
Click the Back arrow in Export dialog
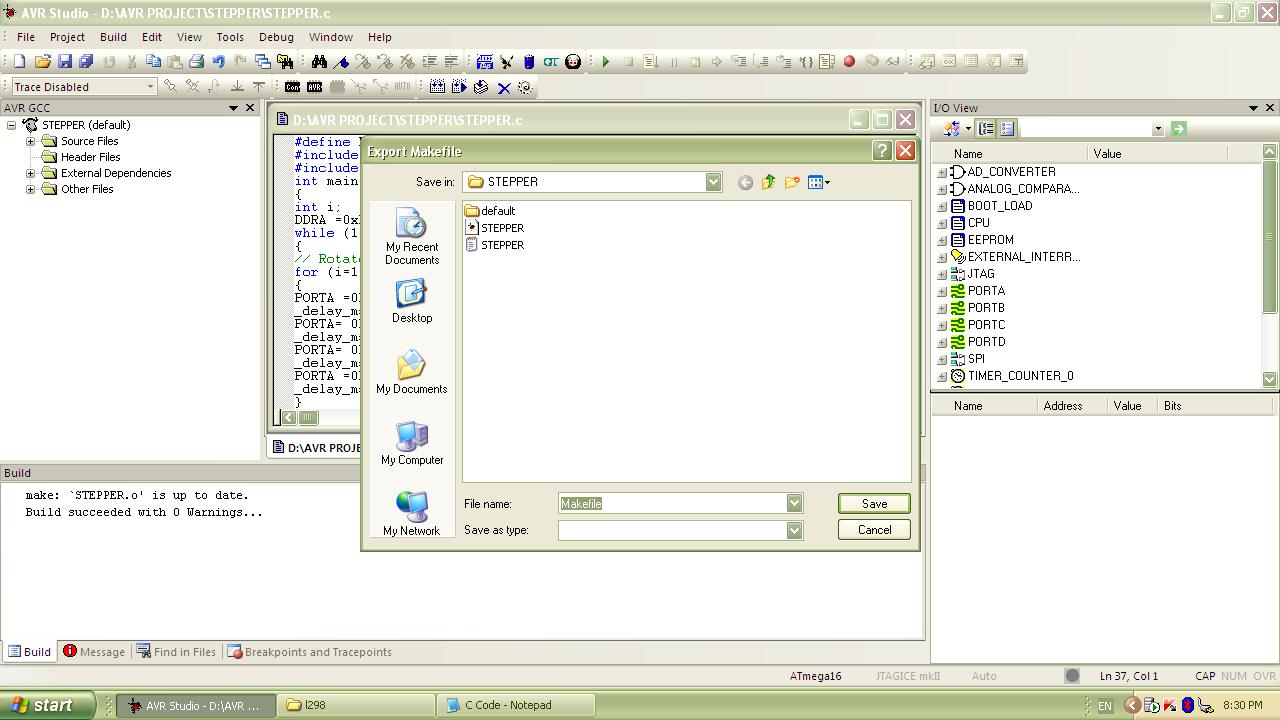tap(745, 182)
